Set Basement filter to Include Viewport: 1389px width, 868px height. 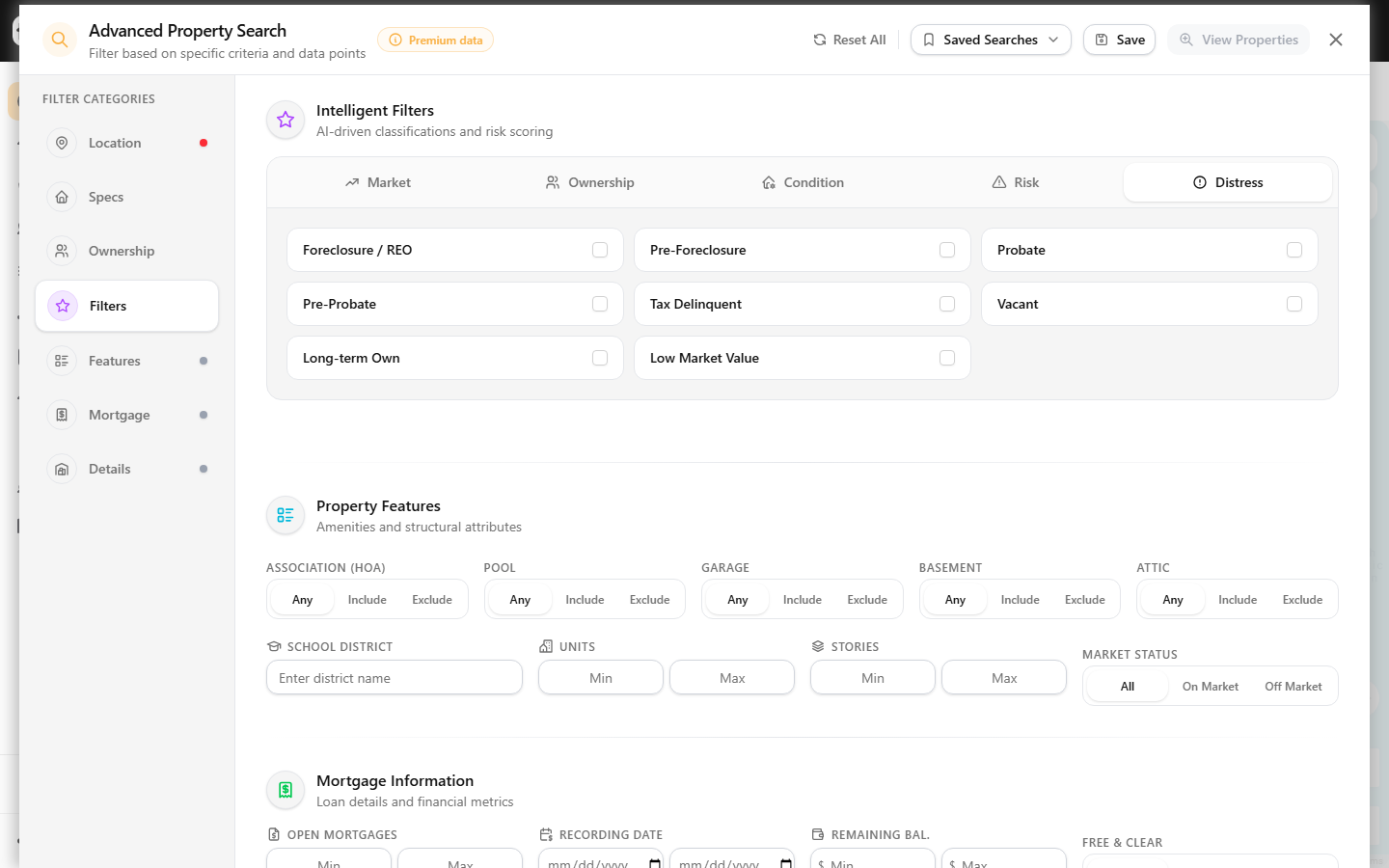[x=1021, y=600]
